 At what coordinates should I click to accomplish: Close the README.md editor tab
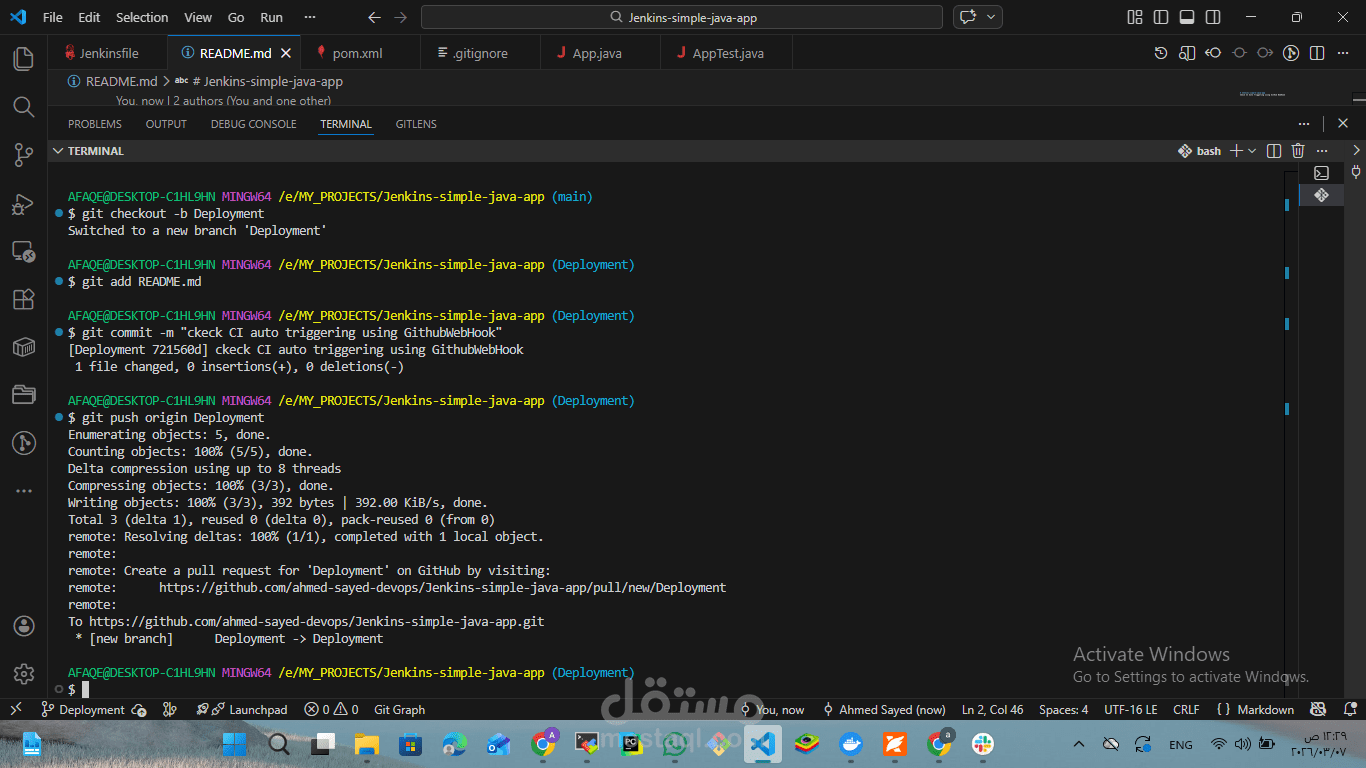286,53
